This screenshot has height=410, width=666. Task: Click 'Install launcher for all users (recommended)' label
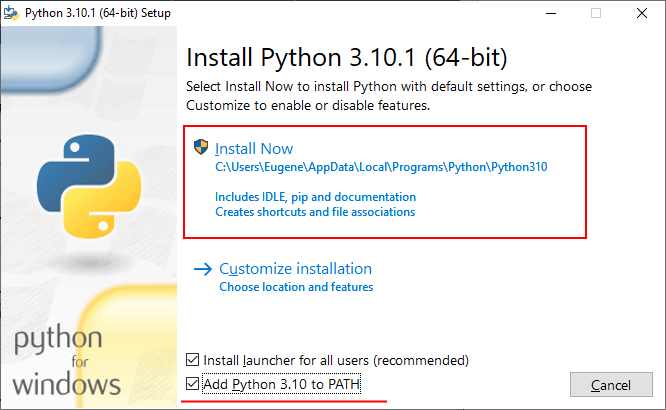coord(336,359)
